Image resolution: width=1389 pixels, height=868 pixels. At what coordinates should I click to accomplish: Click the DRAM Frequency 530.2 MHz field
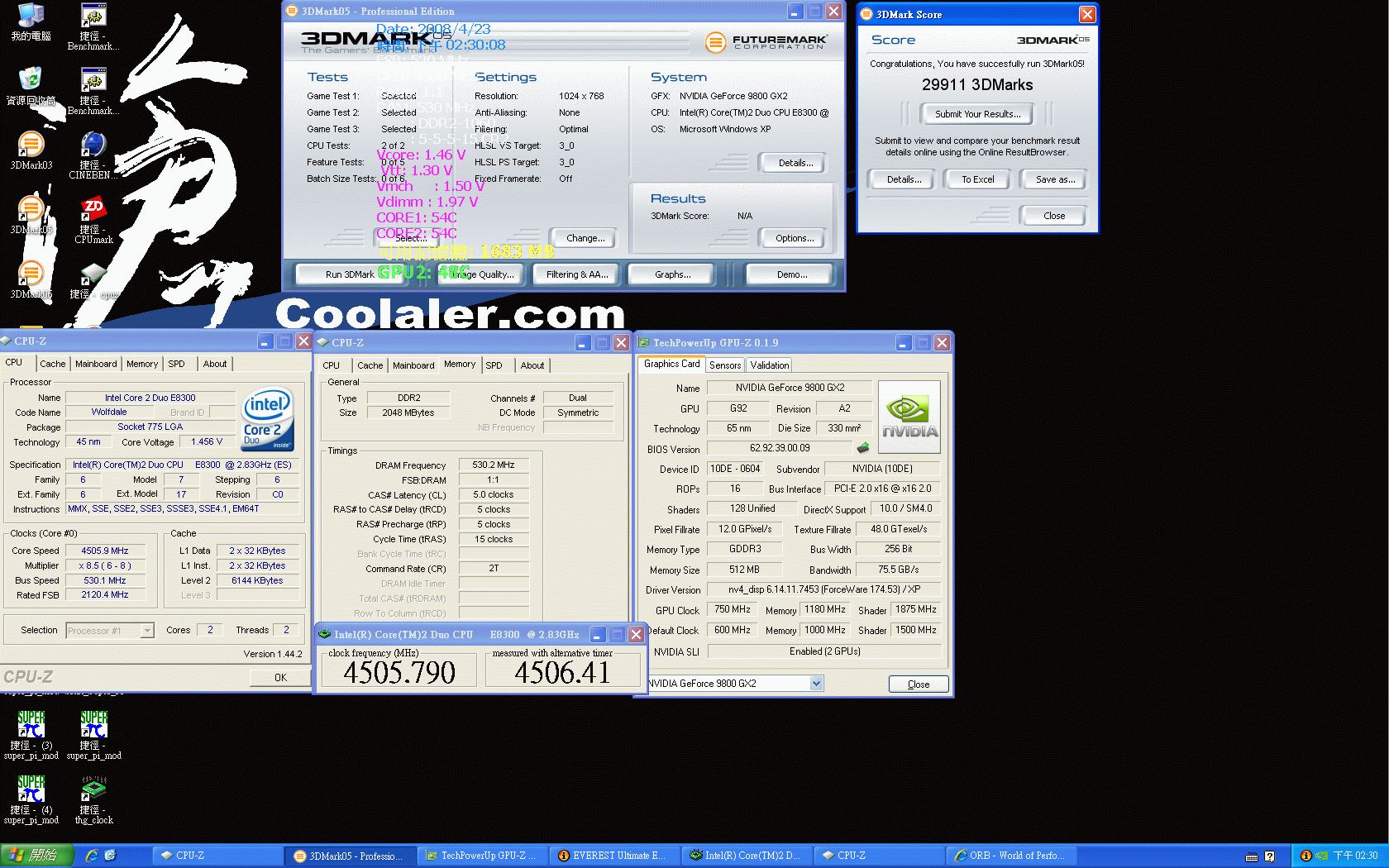tap(494, 465)
